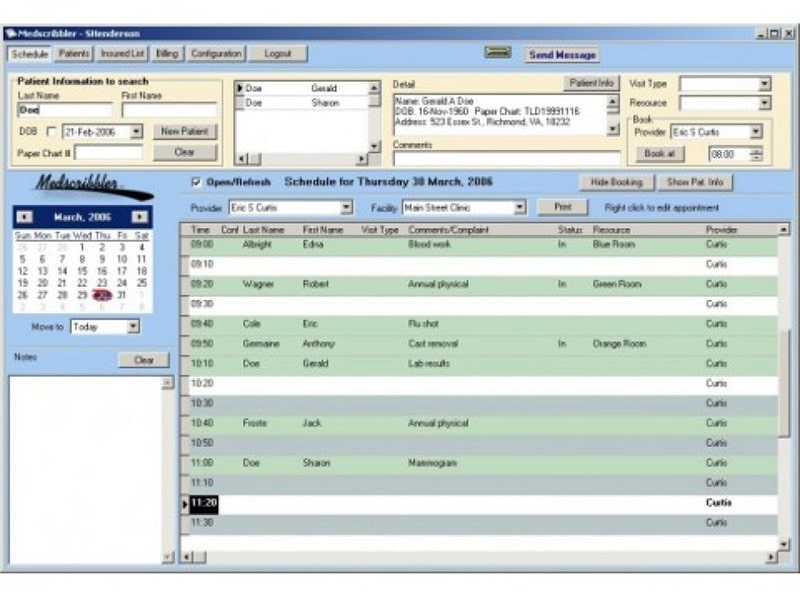Open the Insured List tab

122,54
